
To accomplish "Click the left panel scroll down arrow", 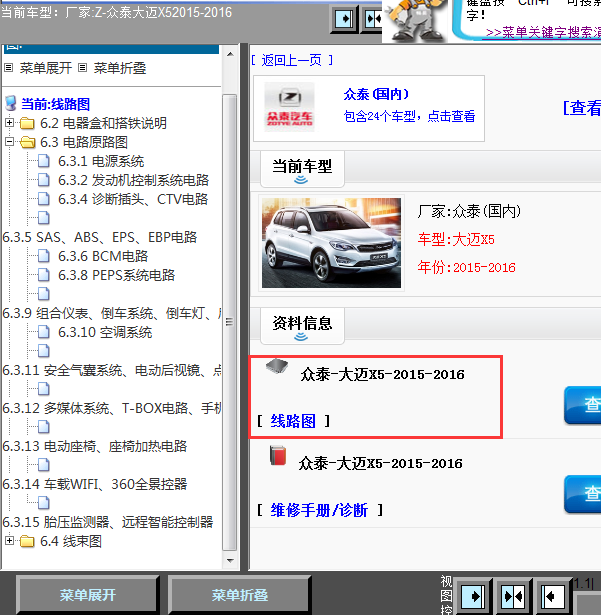I will [x=231, y=561].
